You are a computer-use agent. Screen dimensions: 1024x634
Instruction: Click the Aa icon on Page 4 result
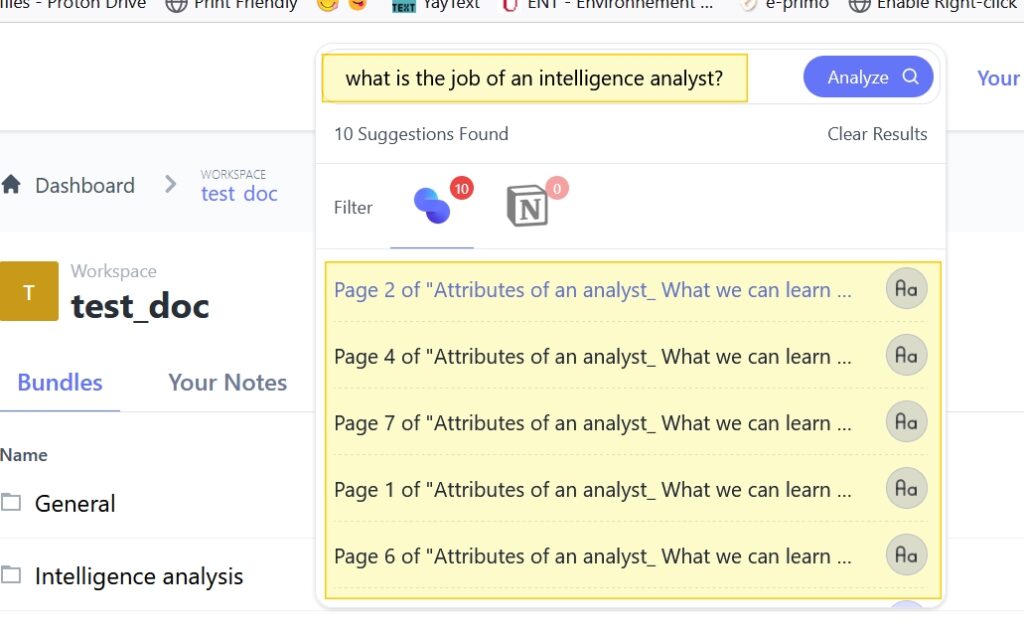click(906, 355)
